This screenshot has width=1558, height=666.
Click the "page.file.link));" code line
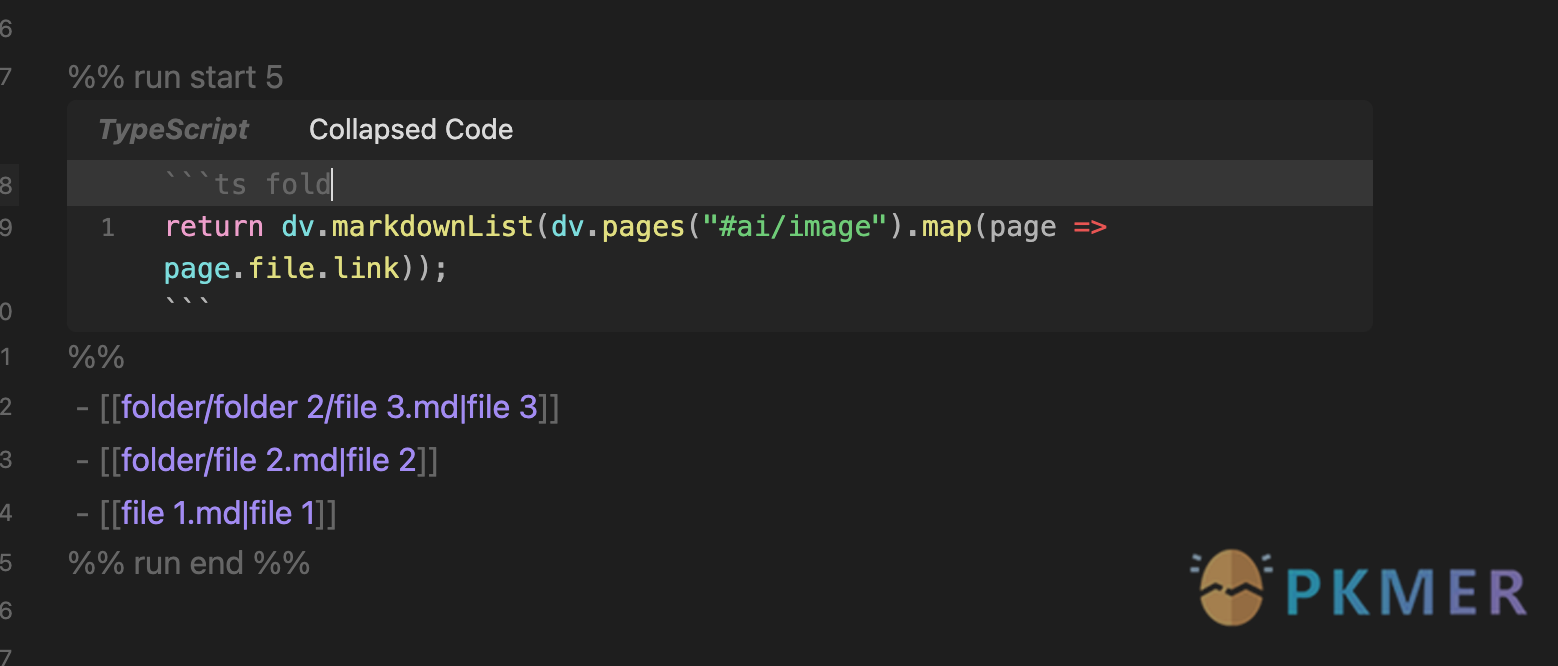pyautogui.click(x=306, y=268)
